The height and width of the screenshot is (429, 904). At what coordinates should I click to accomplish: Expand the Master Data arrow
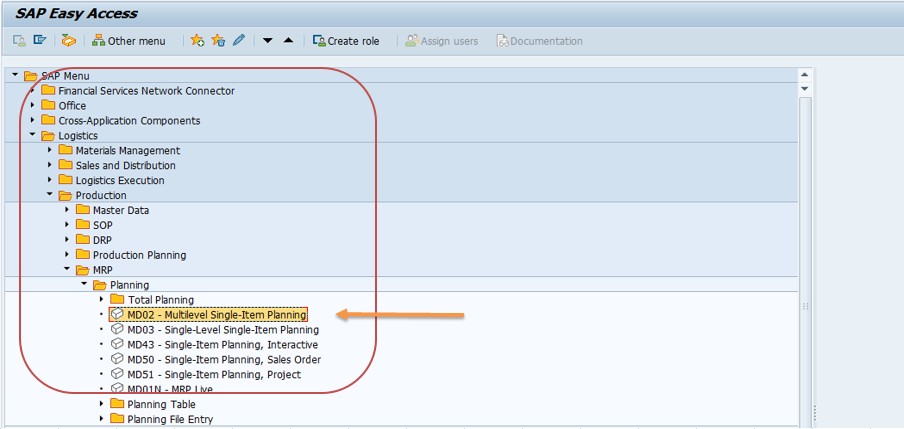67,210
